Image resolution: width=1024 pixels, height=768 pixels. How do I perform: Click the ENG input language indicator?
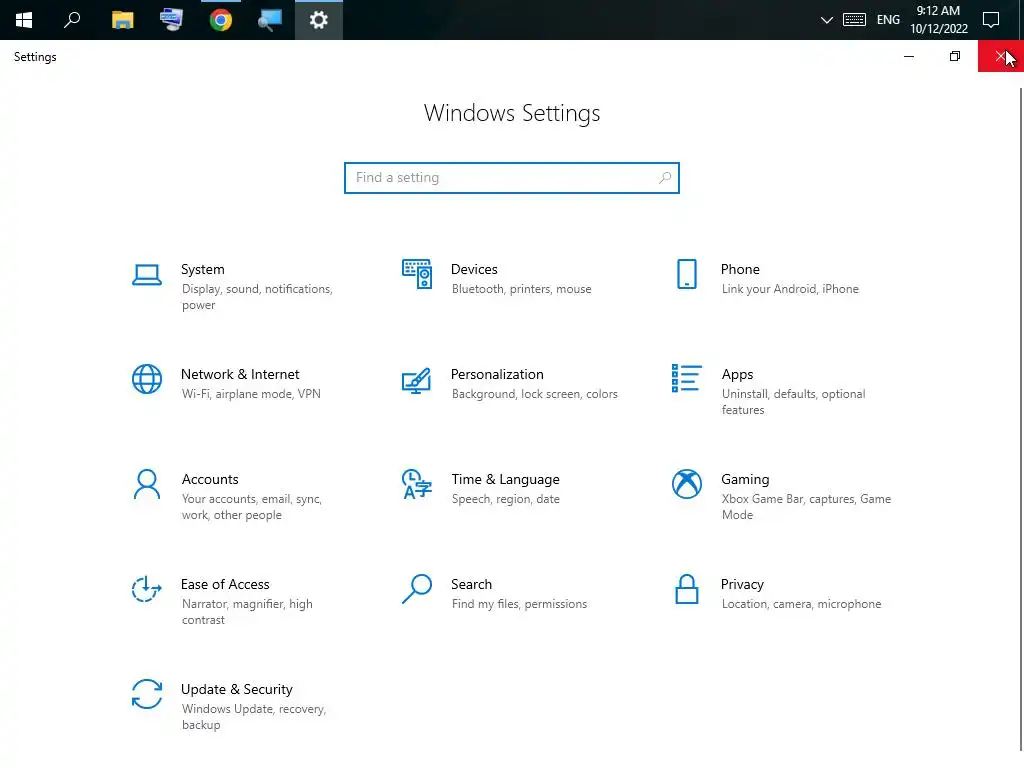888,20
